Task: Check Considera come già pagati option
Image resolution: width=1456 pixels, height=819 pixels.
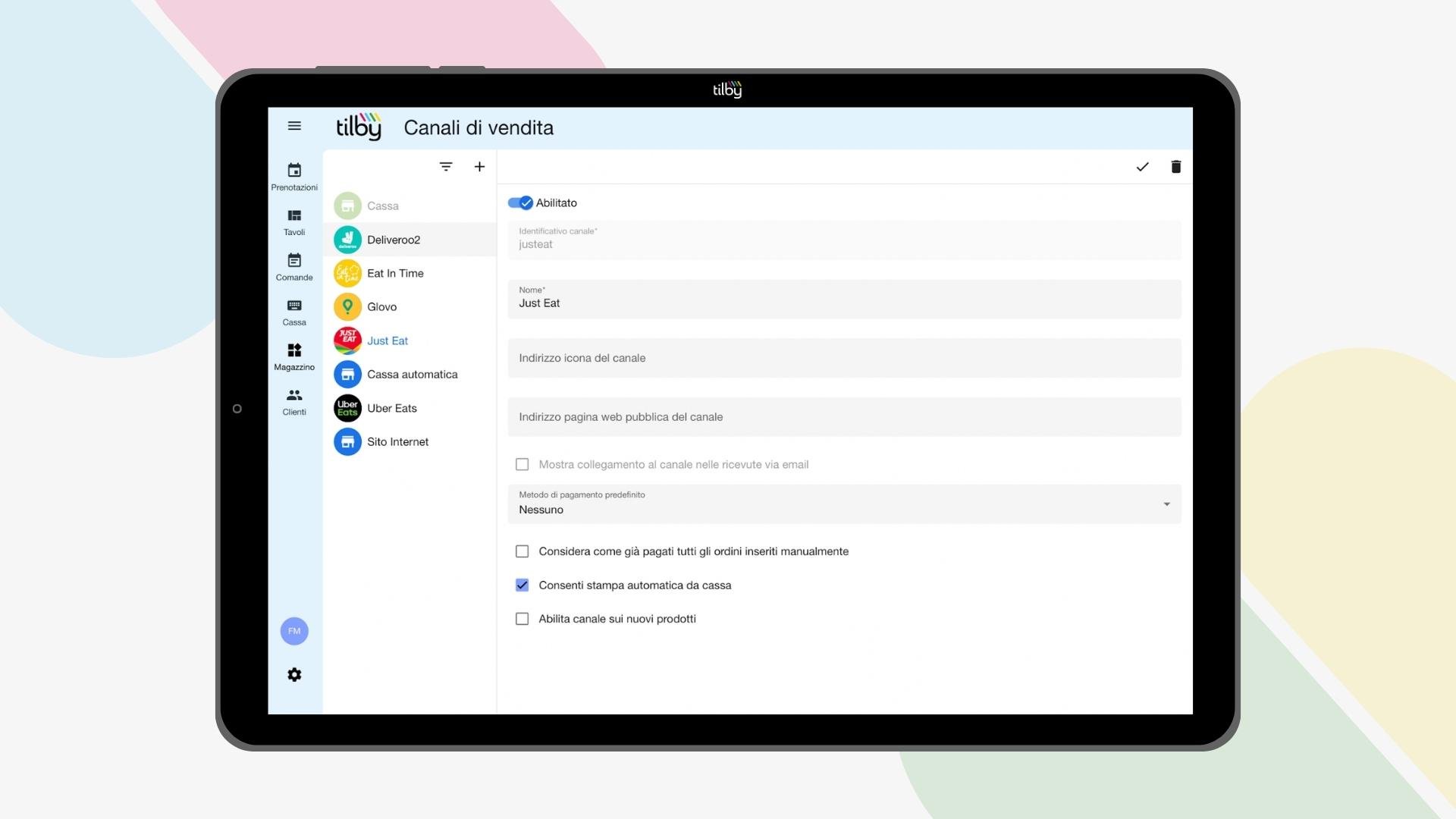Action: click(x=522, y=551)
